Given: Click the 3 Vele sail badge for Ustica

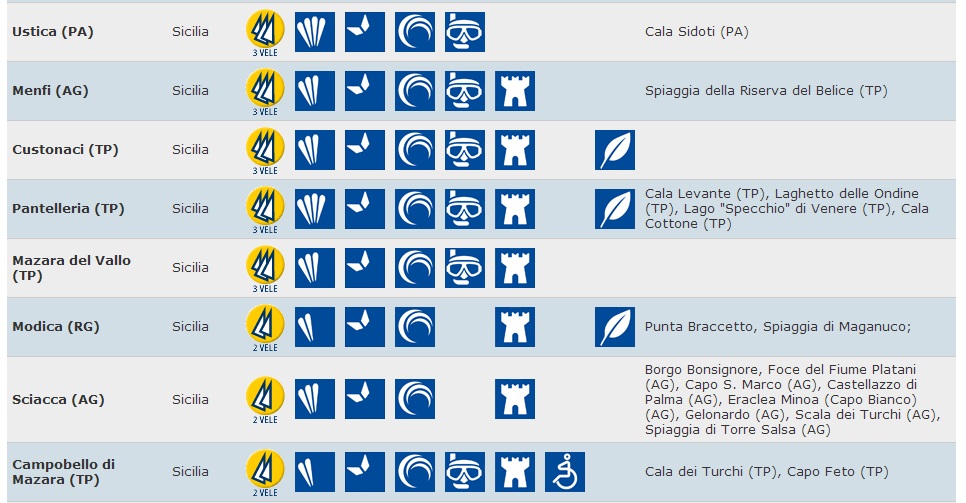Looking at the screenshot, I should [x=265, y=30].
